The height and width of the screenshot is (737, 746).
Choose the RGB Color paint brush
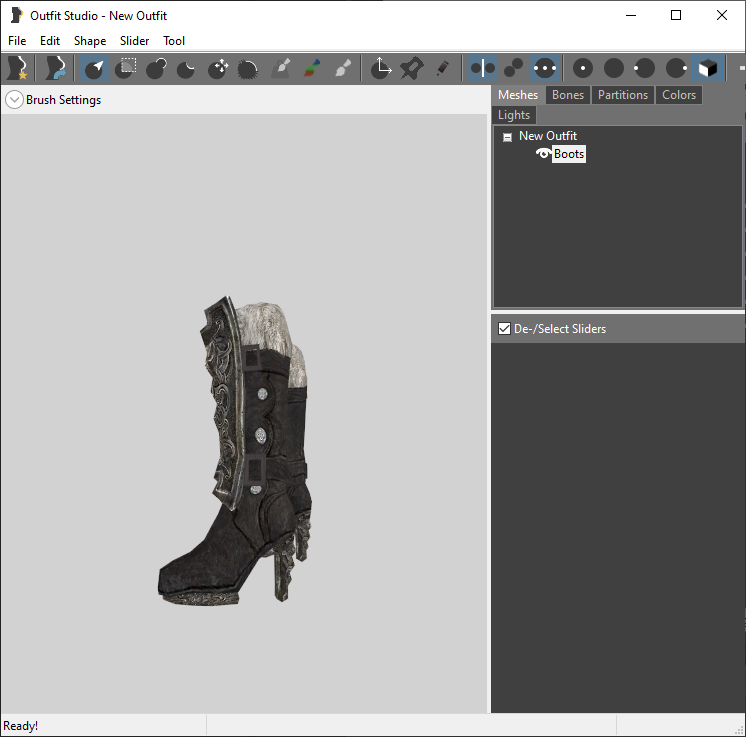pos(312,69)
